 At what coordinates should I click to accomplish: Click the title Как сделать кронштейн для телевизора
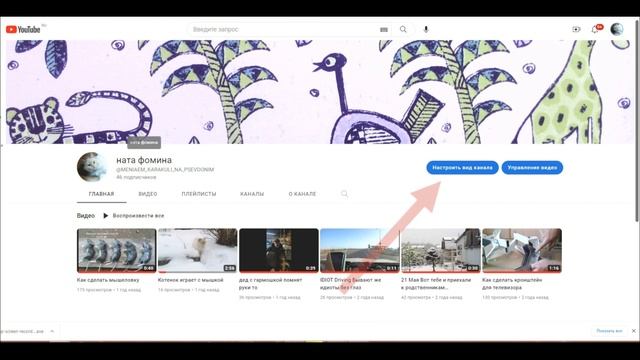(512, 284)
